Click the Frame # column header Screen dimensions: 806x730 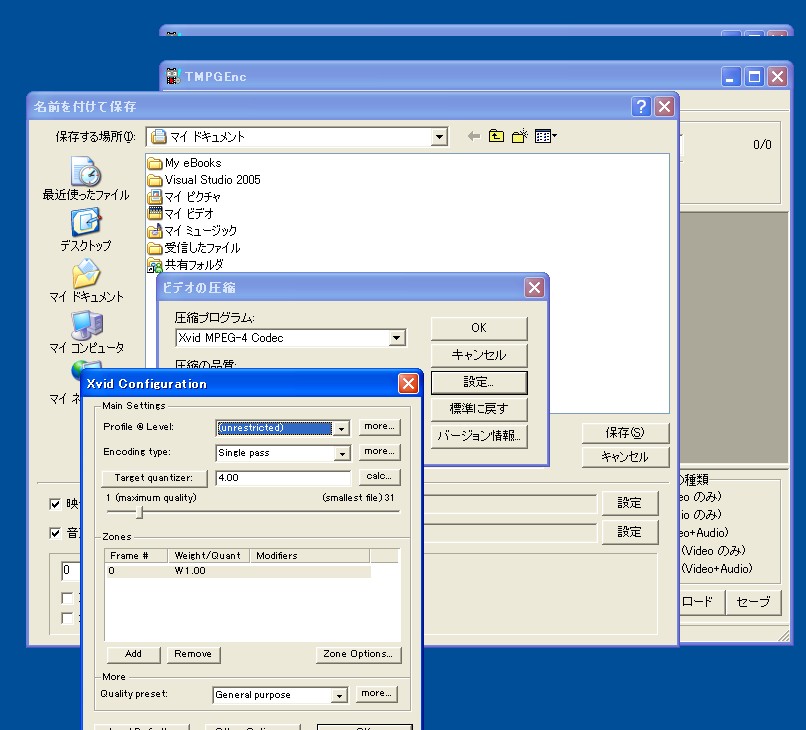tap(136, 556)
